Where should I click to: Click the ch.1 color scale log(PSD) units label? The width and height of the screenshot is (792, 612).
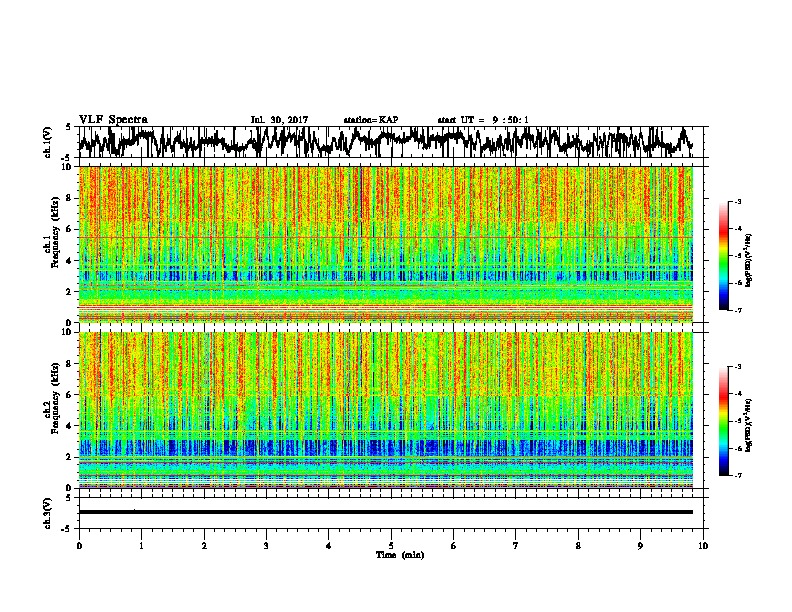pos(749,260)
